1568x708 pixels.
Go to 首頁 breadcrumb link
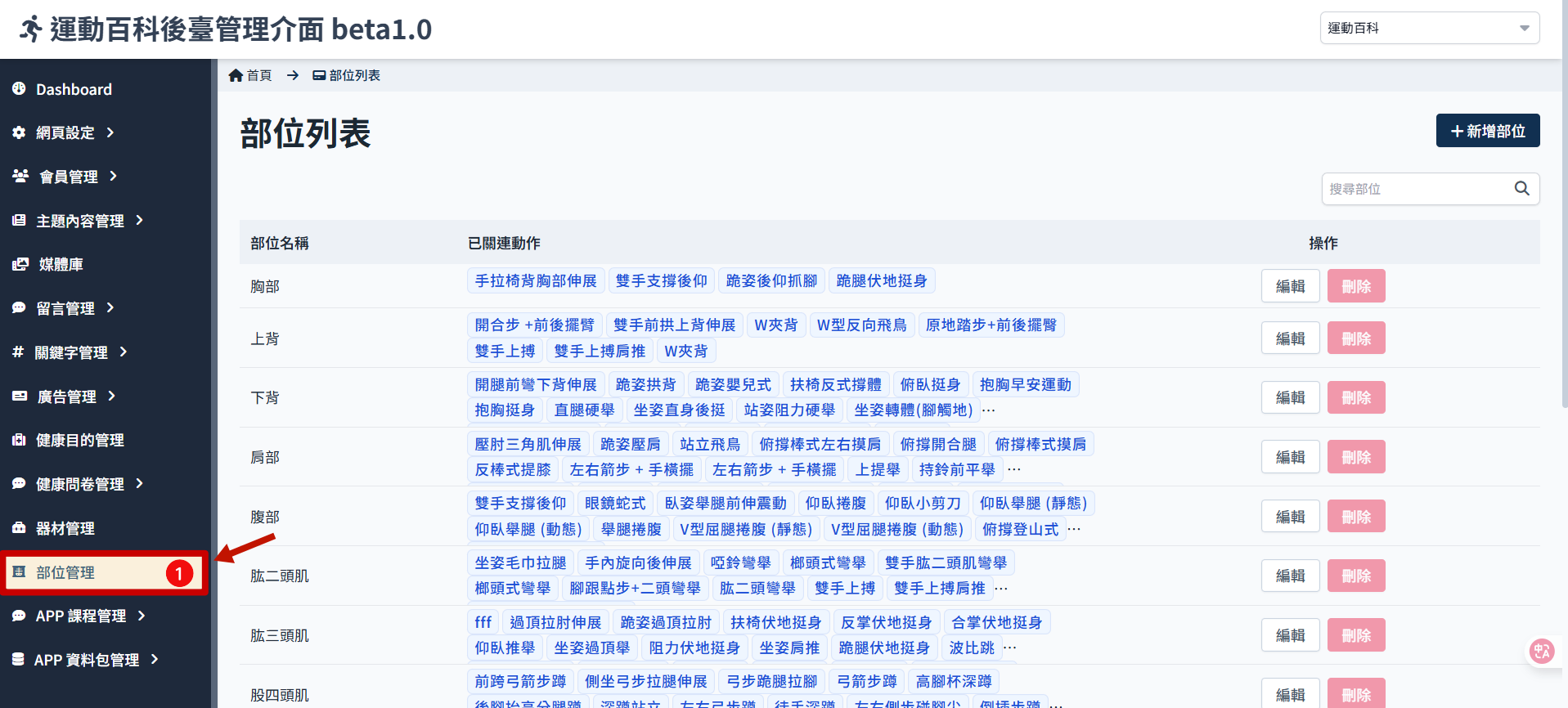click(250, 75)
